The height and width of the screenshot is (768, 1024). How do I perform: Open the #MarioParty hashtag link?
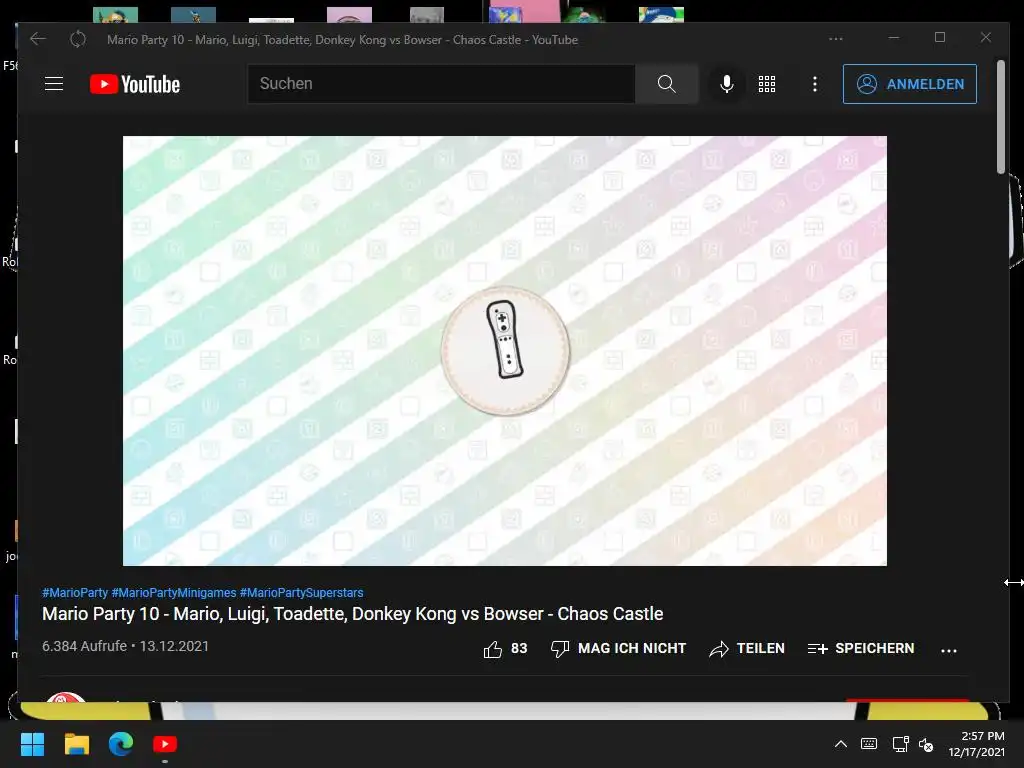(75, 593)
